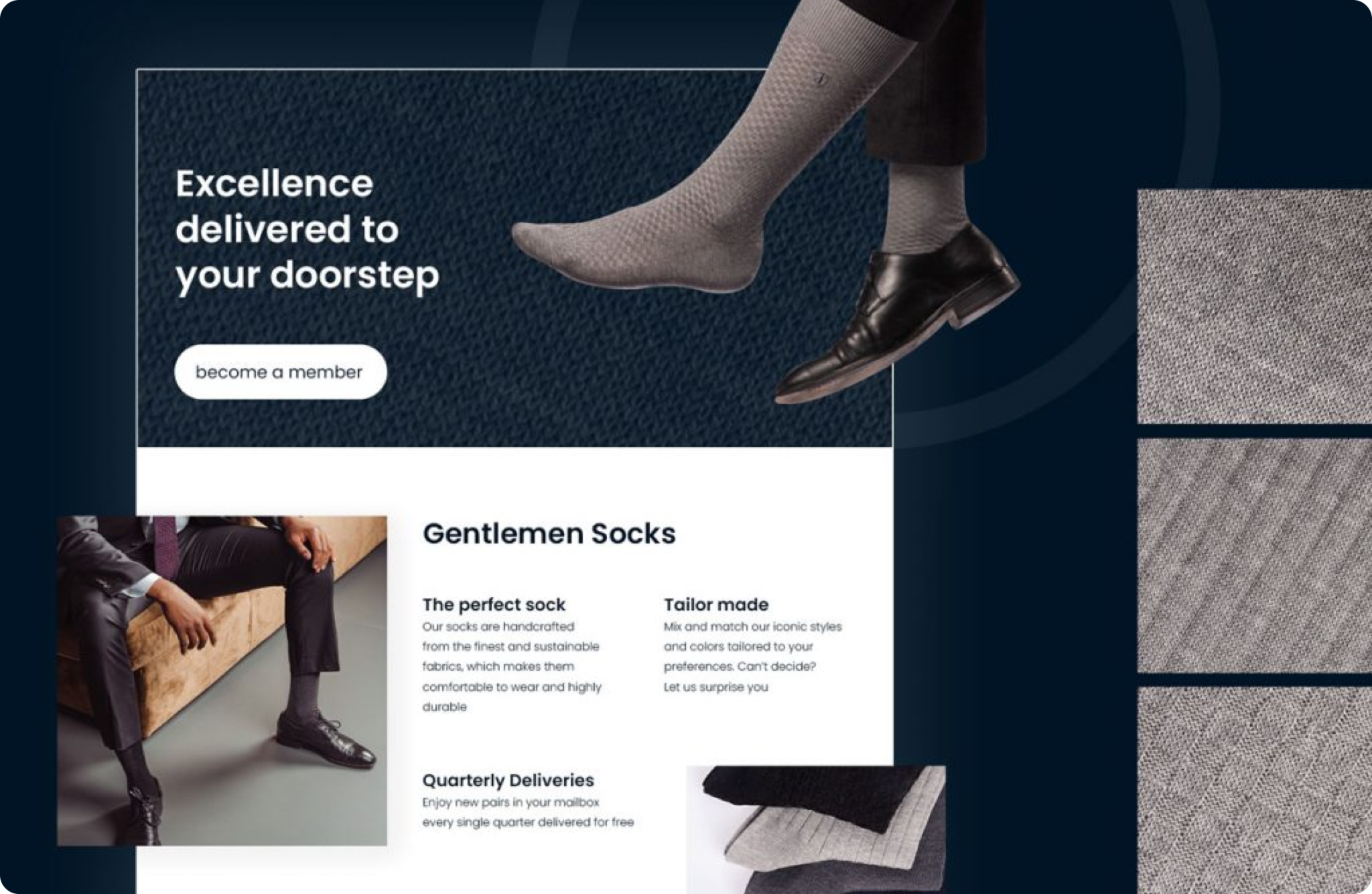Open 'The perfect sock' feature title

[x=494, y=604]
